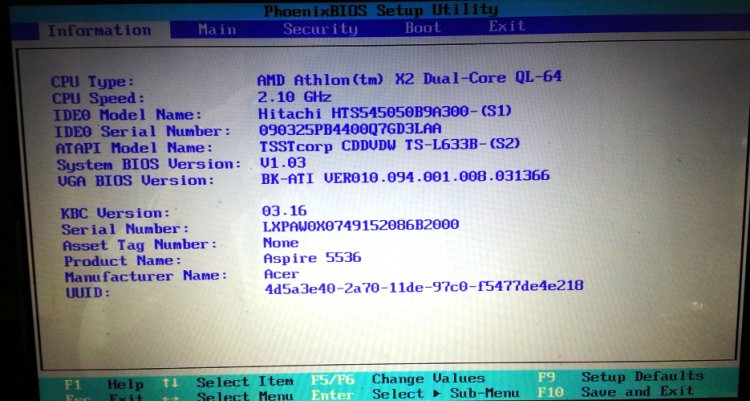Click the CPU Speed label
This screenshot has width=750, height=401.
(98, 99)
